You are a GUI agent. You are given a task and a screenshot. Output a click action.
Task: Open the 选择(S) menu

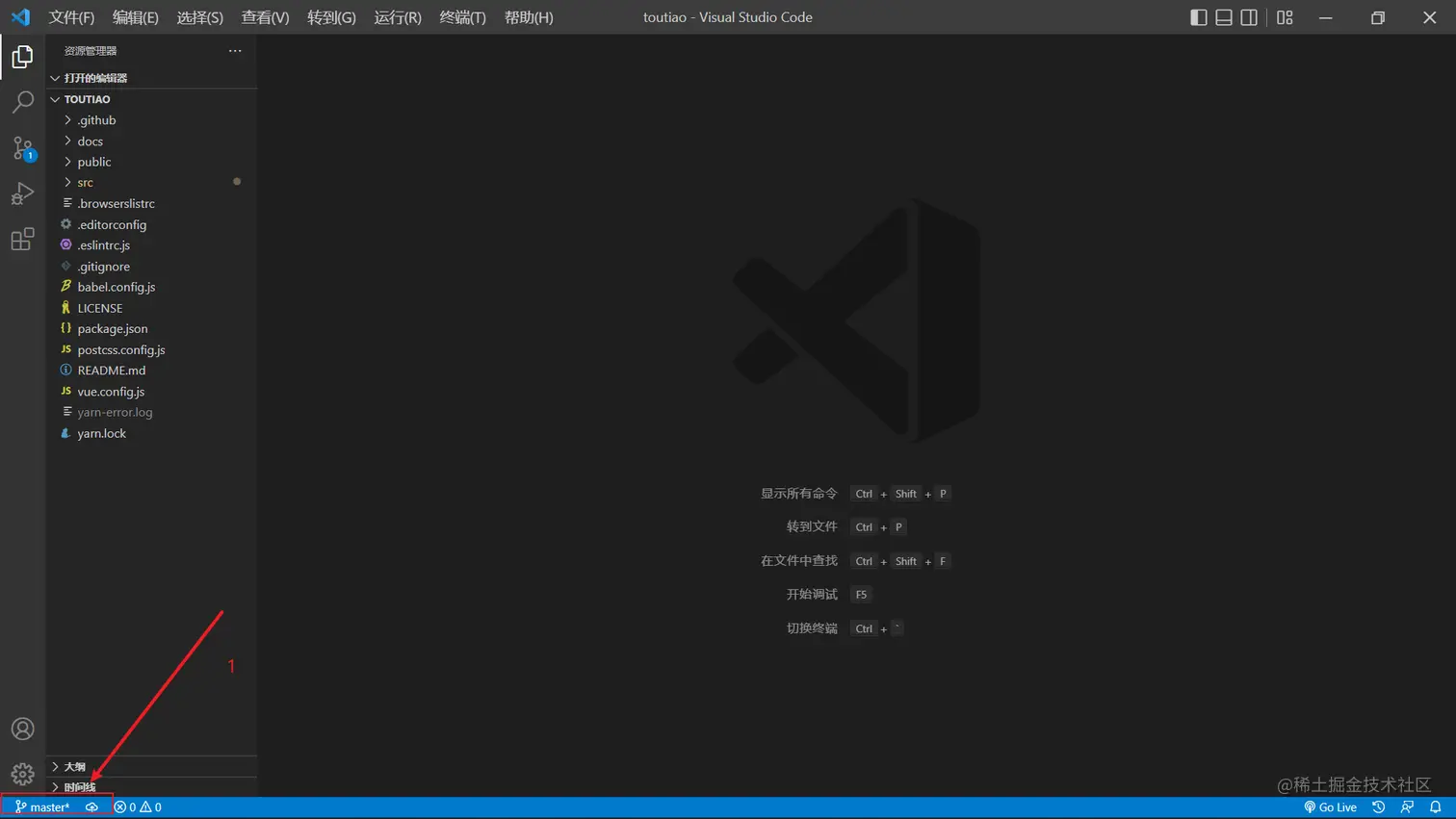[200, 17]
